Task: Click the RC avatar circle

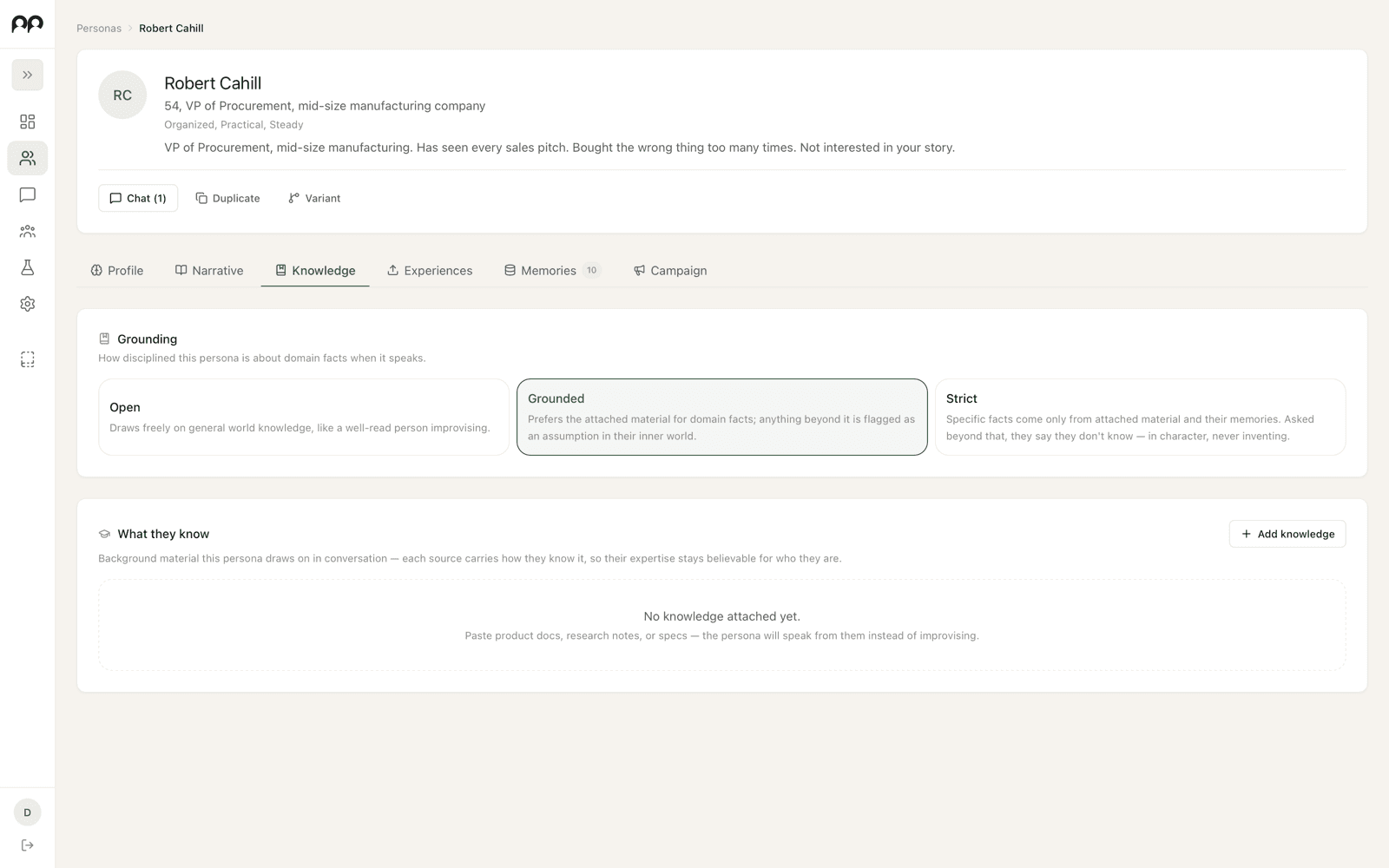Action: tap(122, 95)
